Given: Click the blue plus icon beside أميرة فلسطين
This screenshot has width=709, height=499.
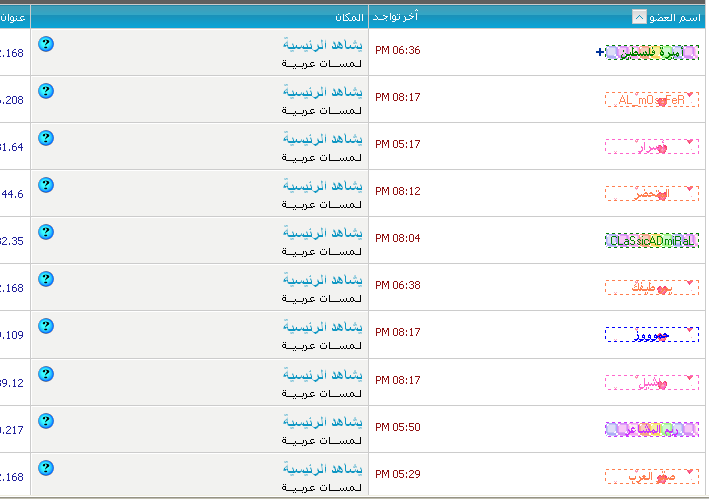Looking at the screenshot, I should [x=599, y=52].
